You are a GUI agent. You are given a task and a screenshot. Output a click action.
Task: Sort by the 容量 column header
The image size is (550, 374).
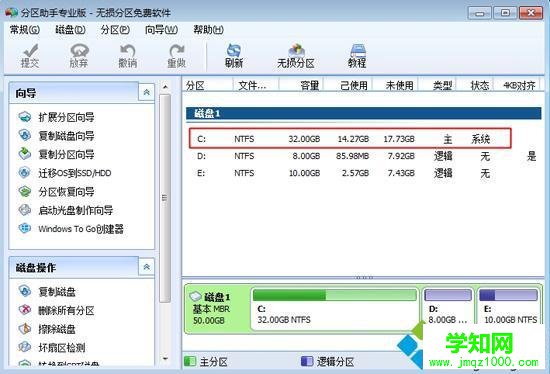click(x=301, y=85)
